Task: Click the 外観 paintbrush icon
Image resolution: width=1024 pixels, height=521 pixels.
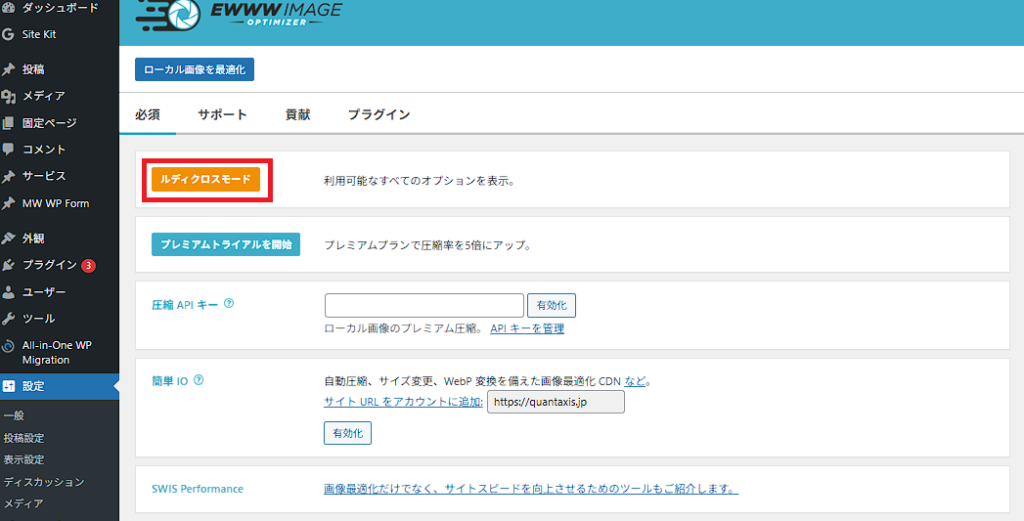Action: pos(9,238)
